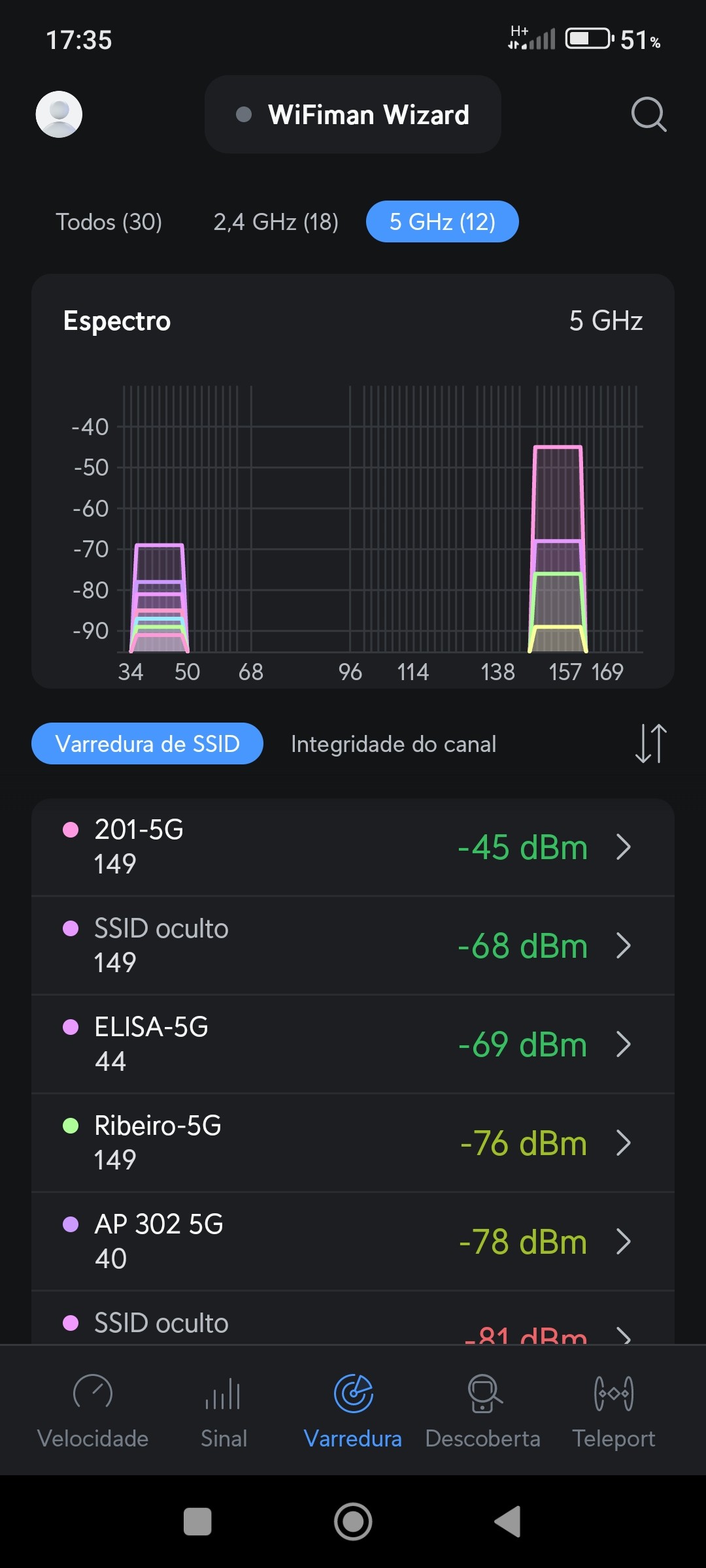Expand details for 201-5G network
706x1568 pixels.
tap(624, 847)
